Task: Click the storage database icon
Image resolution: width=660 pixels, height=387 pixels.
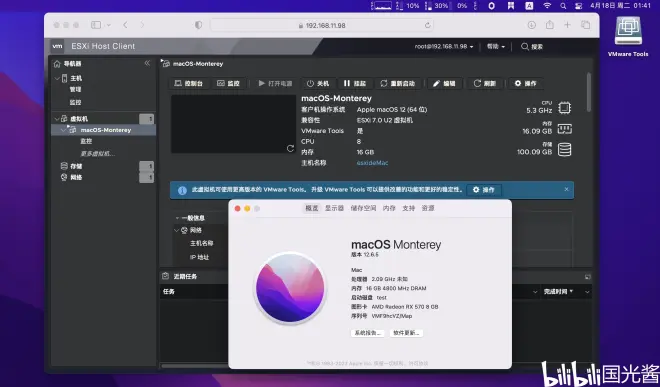Action: (564, 149)
